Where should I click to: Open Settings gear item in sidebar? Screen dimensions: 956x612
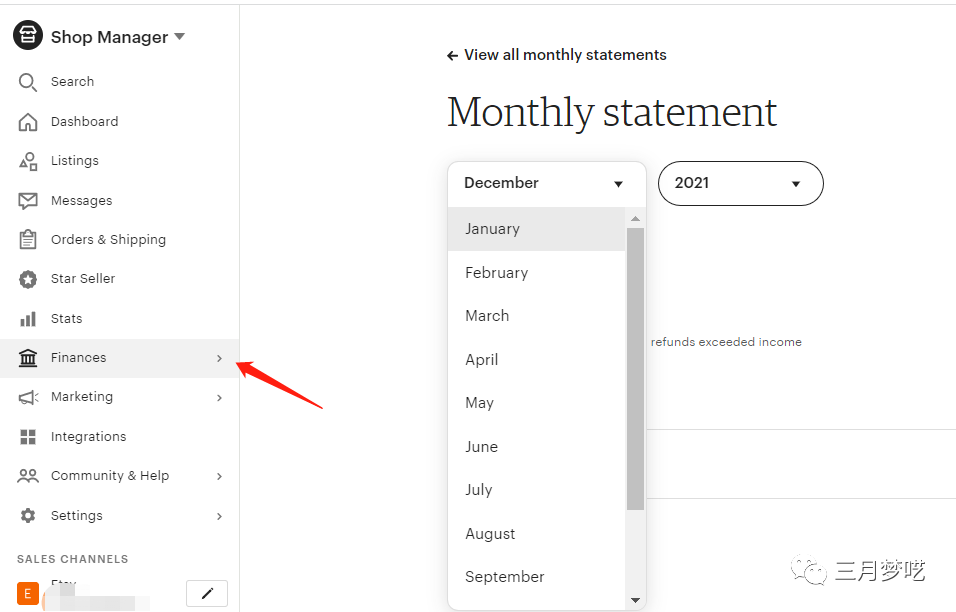pyautogui.click(x=28, y=516)
